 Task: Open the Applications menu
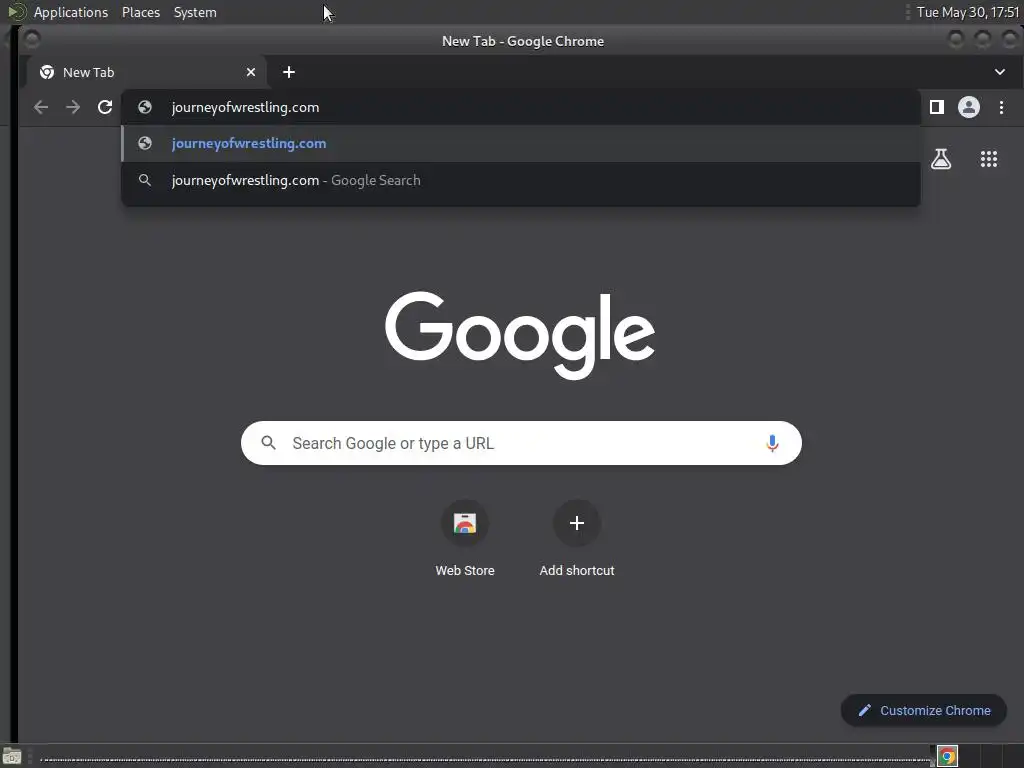(71, 12)
